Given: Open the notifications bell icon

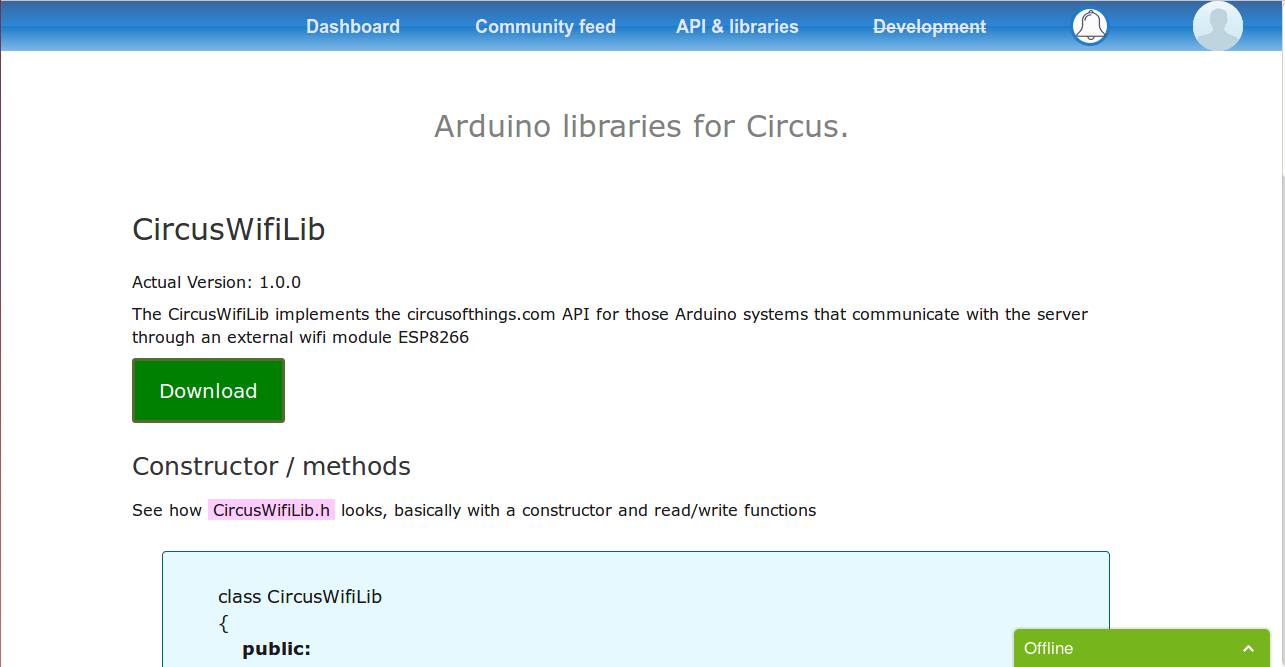Looking at the screenshot, I should 1090,26.
